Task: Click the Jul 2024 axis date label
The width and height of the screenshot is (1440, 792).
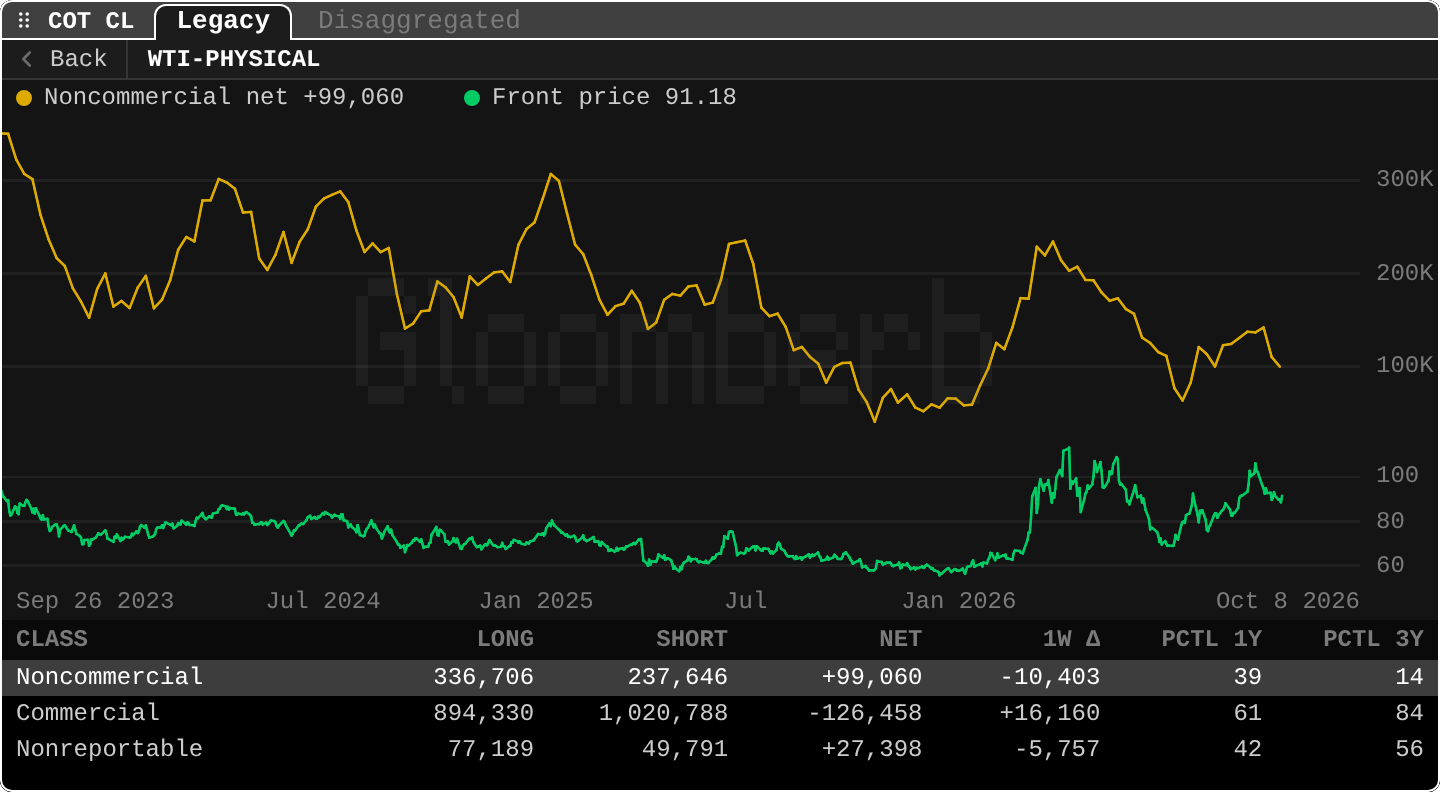Action: pyautogui.click(x=323, y=601)
